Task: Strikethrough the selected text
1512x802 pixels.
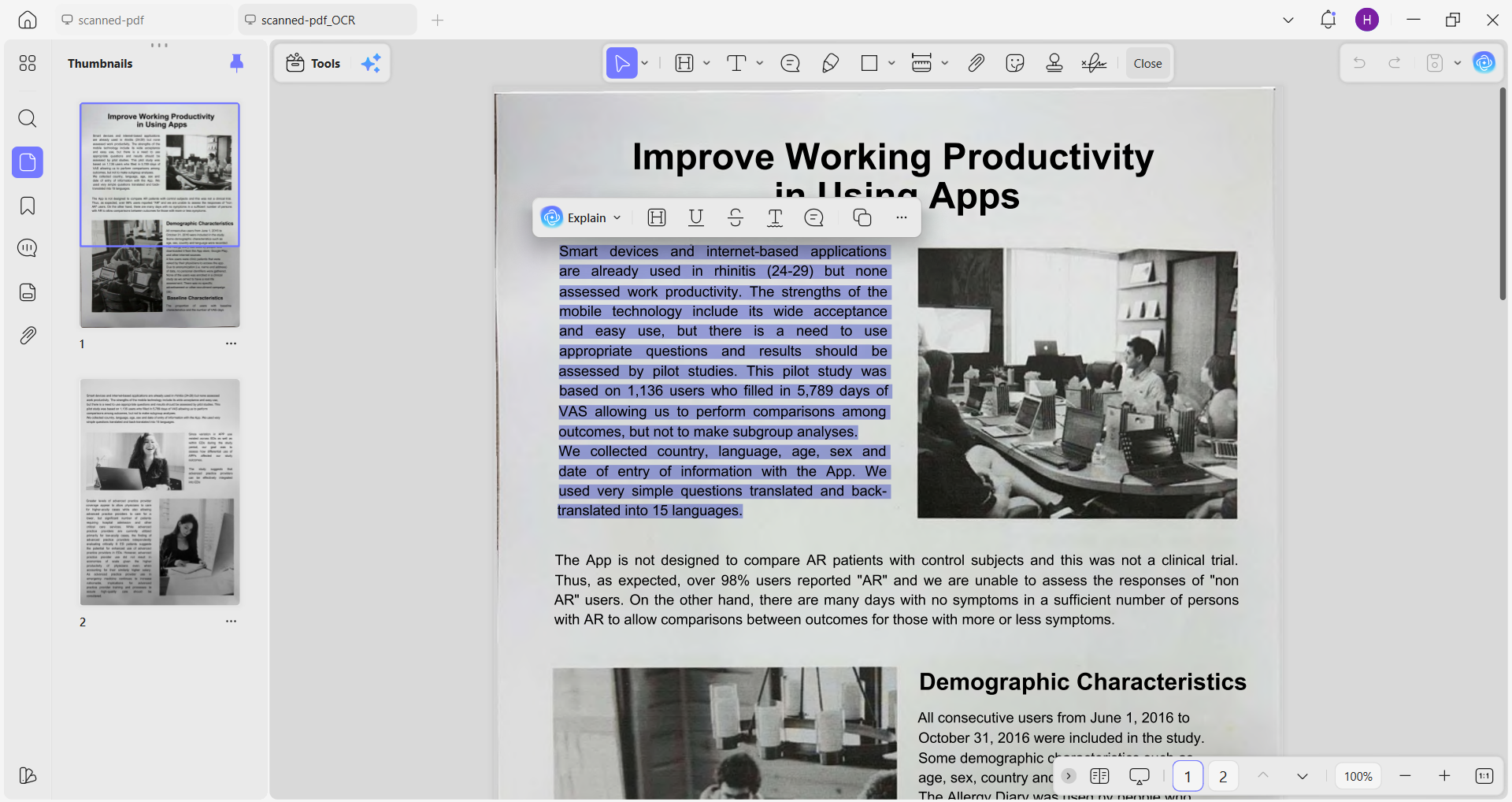Action: 736,217
